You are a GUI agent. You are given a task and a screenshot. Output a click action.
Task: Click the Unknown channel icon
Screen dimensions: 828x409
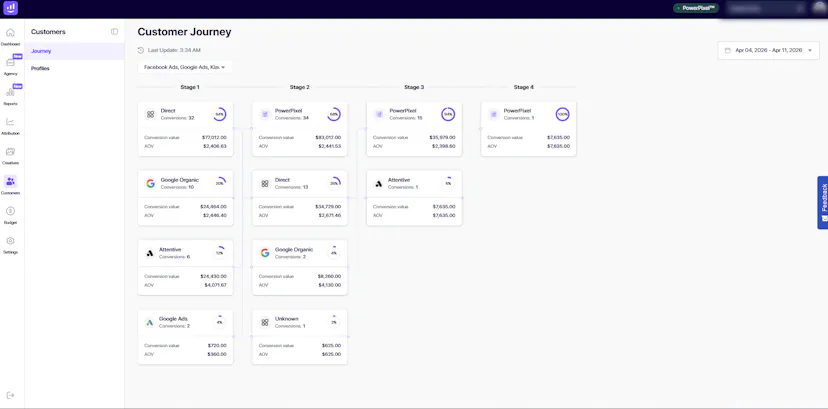(265, 322)
